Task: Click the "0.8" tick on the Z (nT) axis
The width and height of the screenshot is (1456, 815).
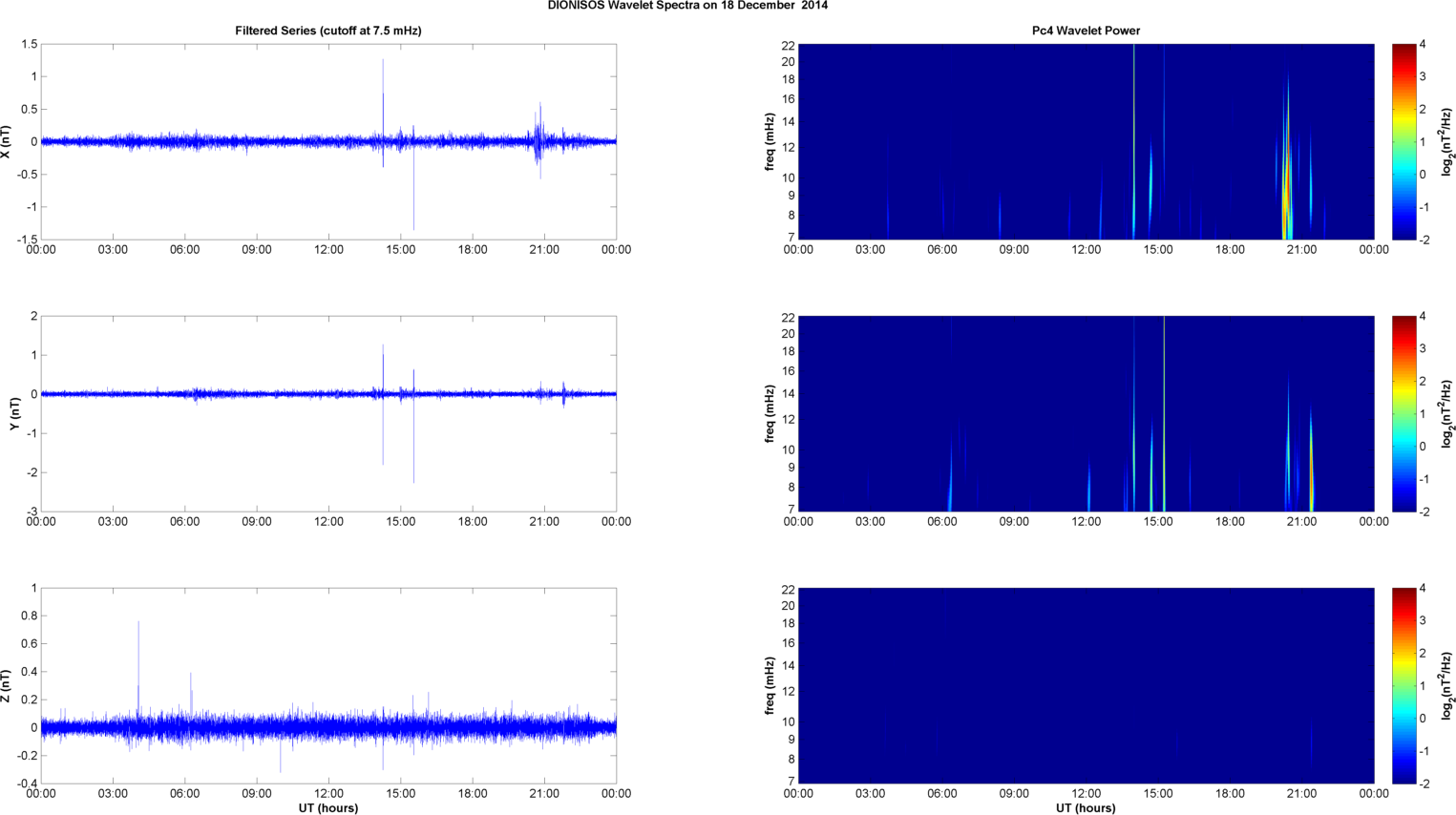Action: pyautogui.click(x=29, y=616)
